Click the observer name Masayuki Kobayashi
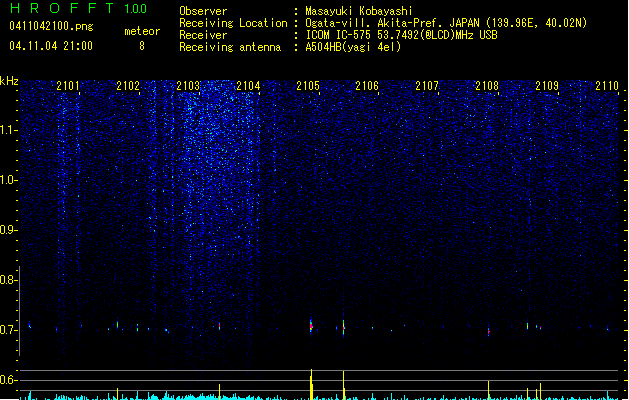This screenshot has width=629, height=400. tap(358, 11)
